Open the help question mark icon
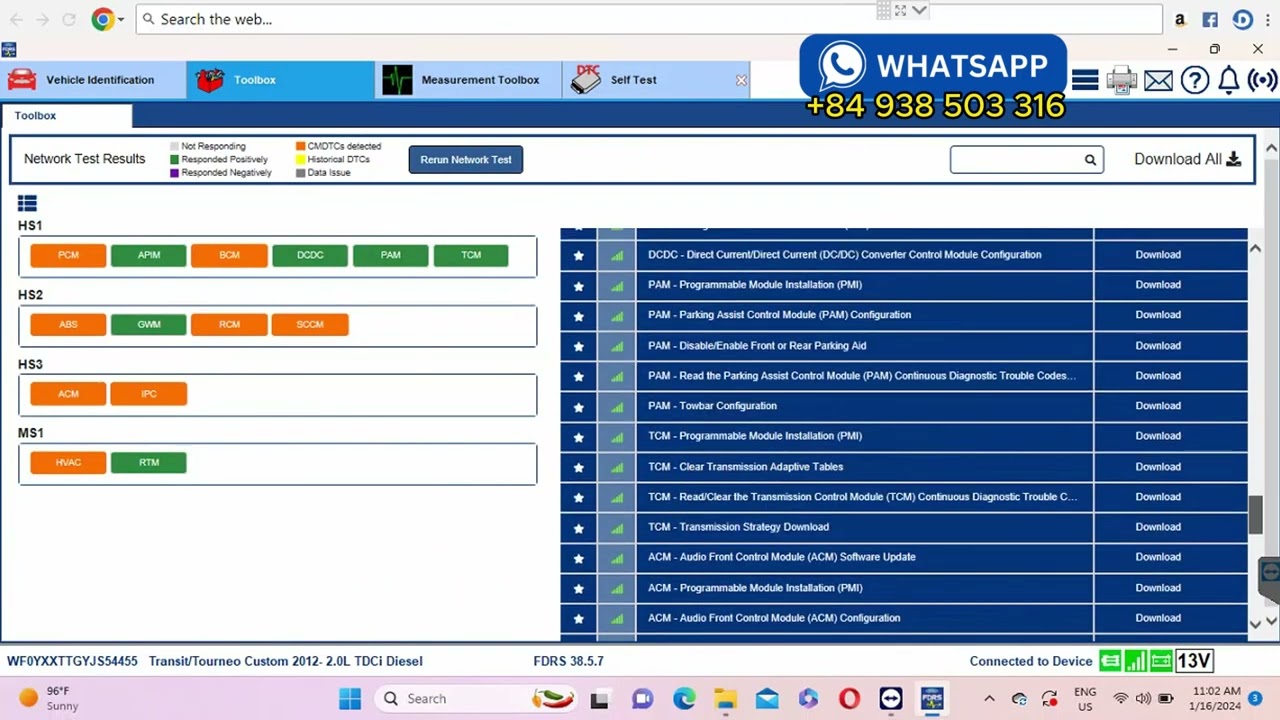Viewport: 1280px width, 720px height. coord(1195,80)
